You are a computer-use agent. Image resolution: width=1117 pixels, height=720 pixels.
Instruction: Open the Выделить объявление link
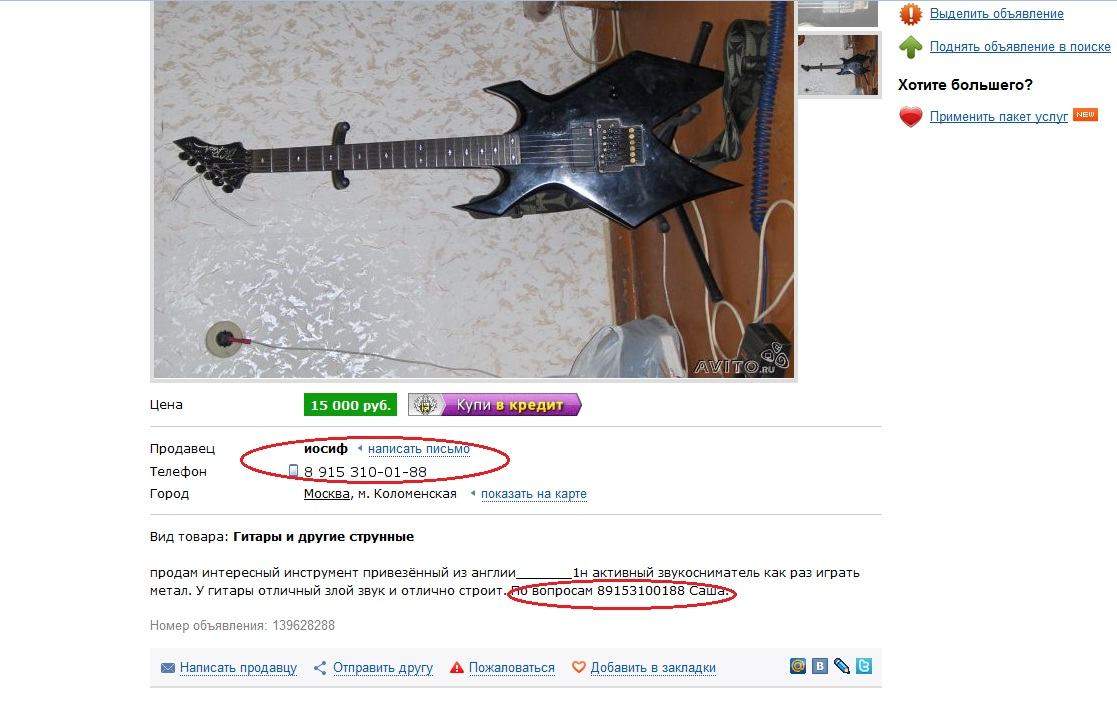pyautogui.click(x=997, y=14)
